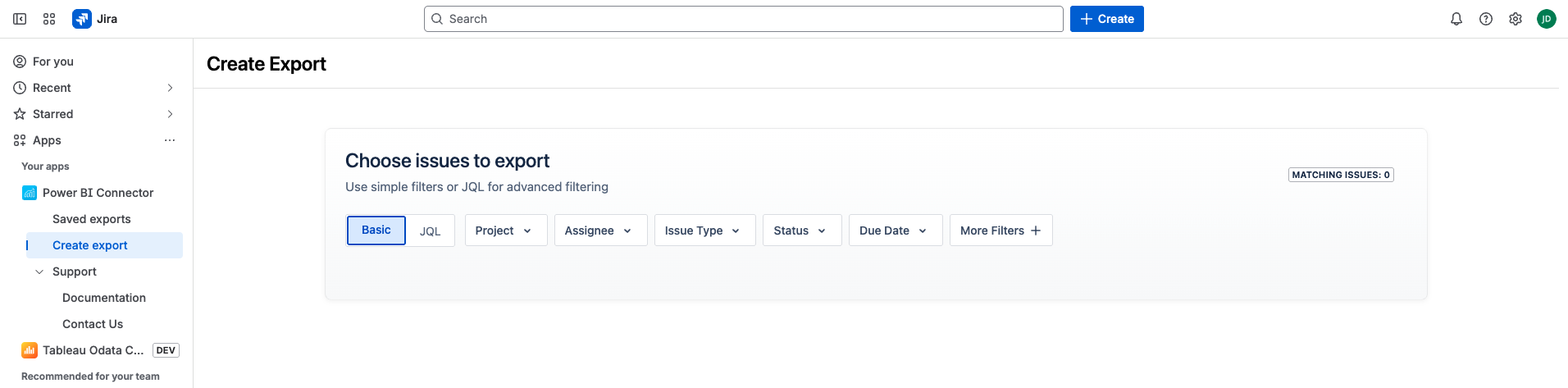Open Saved exports page

[92, 219]
